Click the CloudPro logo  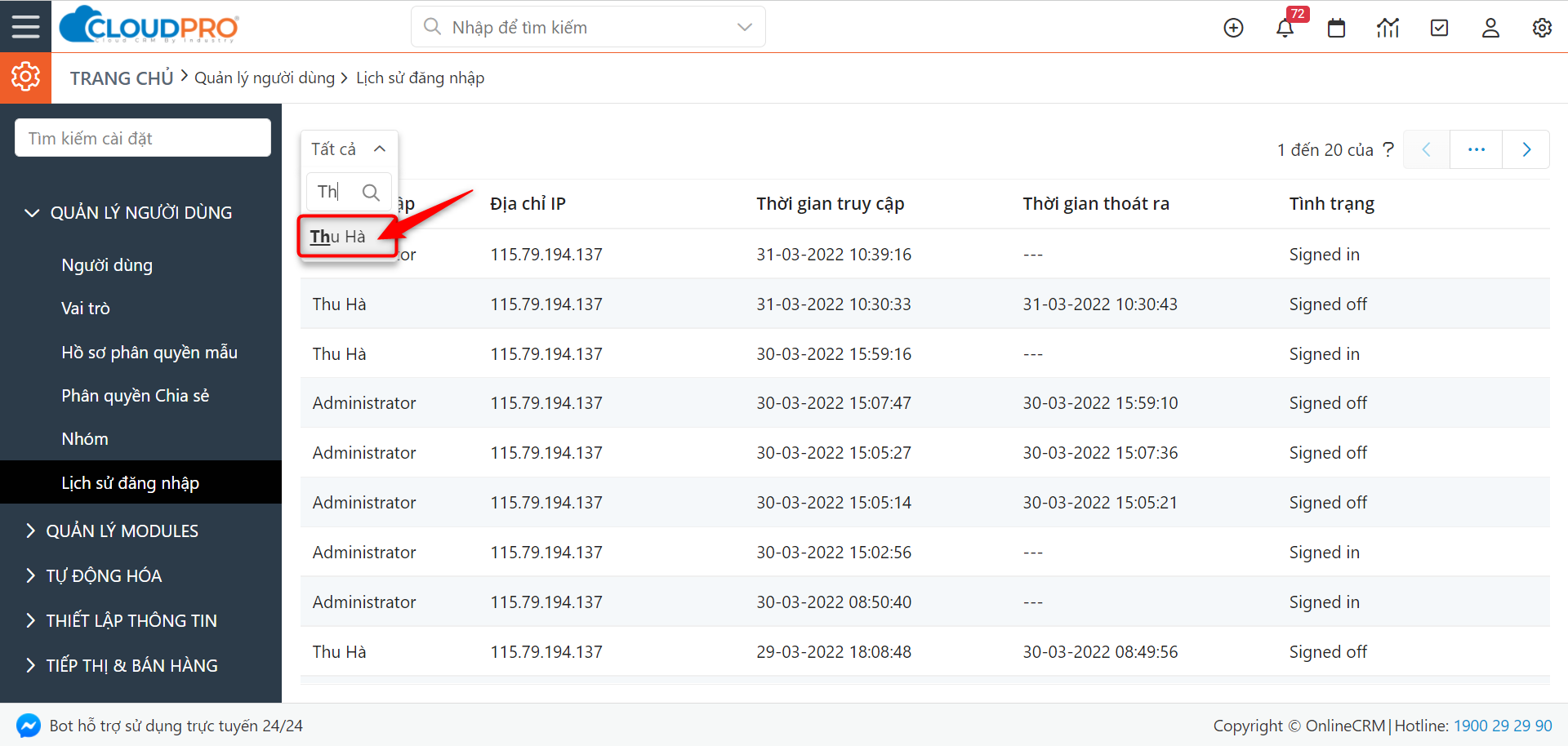(x=149, y=24)
